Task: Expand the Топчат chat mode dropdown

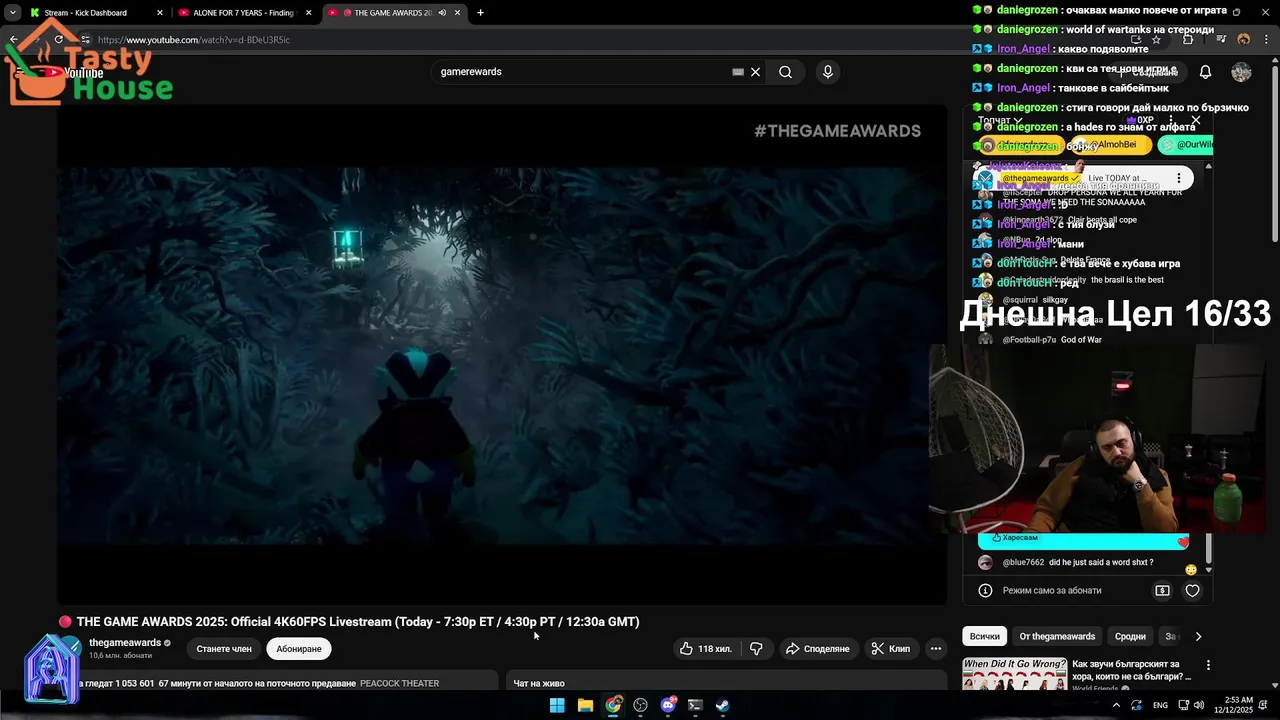Action: click(1000, 121)
